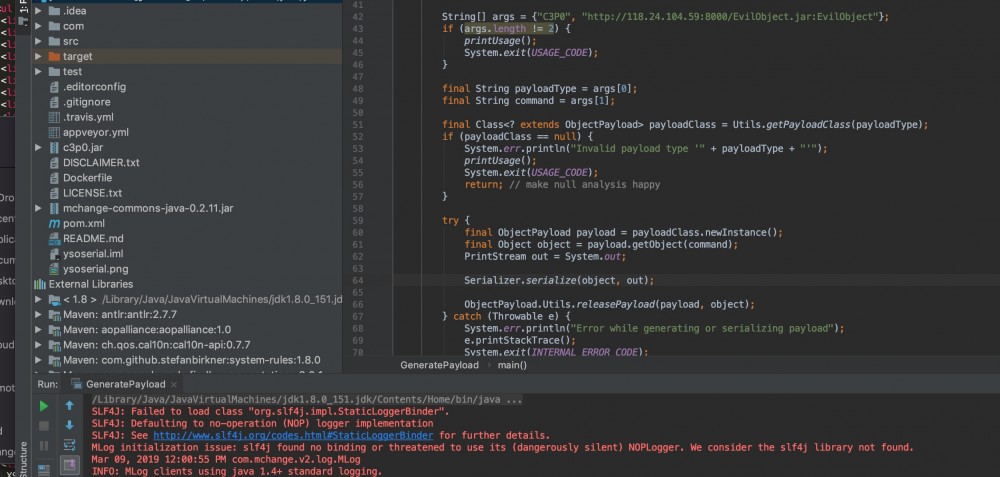
Task: Toggle soft-wrap in Run console
Action: pyautogui.click(x=70, y=445)
